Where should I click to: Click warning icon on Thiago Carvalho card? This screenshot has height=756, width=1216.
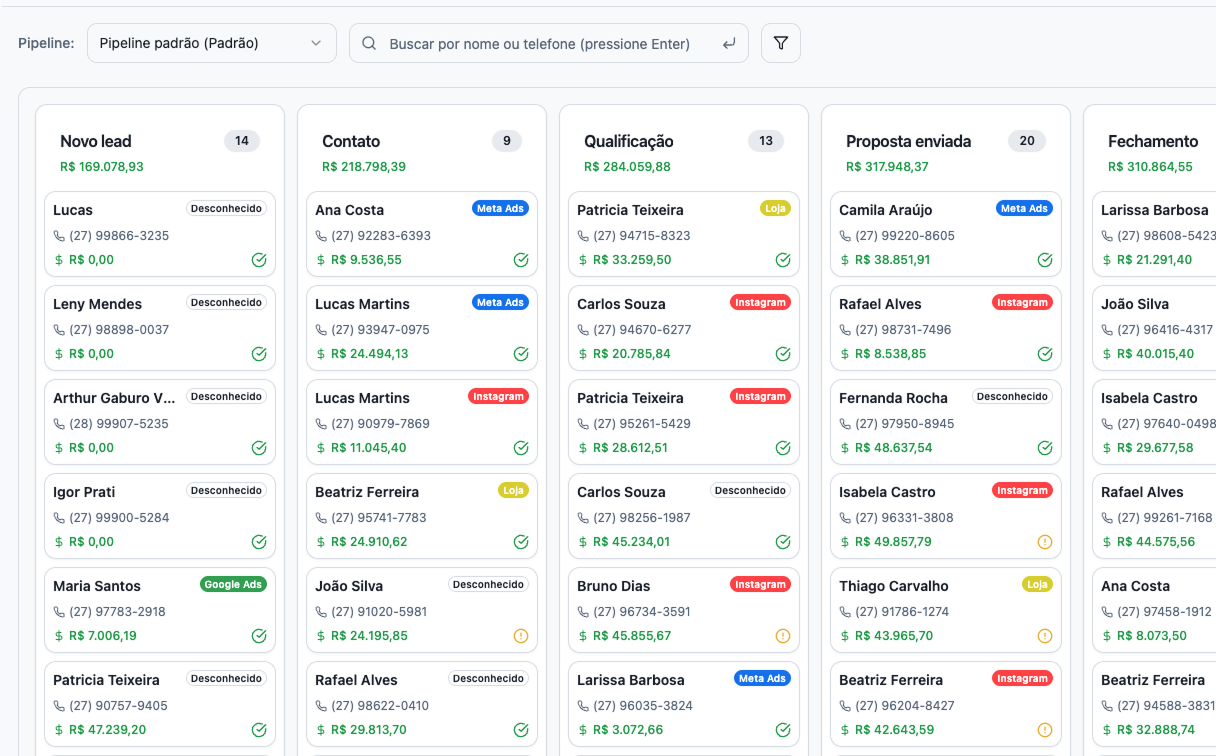[1045, 636]
